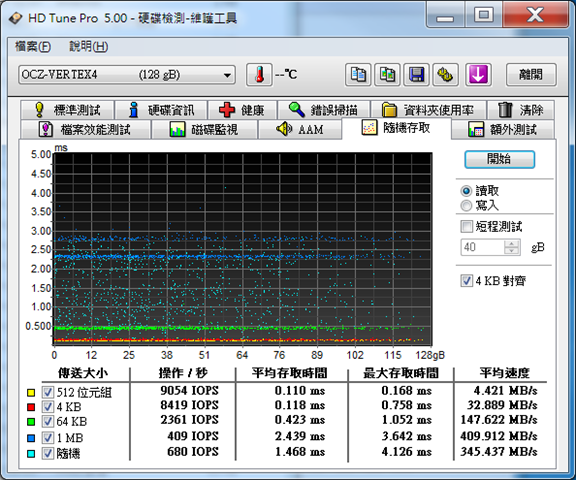This screenshot has width=576, height=480.
Task: Click the 離開 exit button
Action: click(531, 75)
